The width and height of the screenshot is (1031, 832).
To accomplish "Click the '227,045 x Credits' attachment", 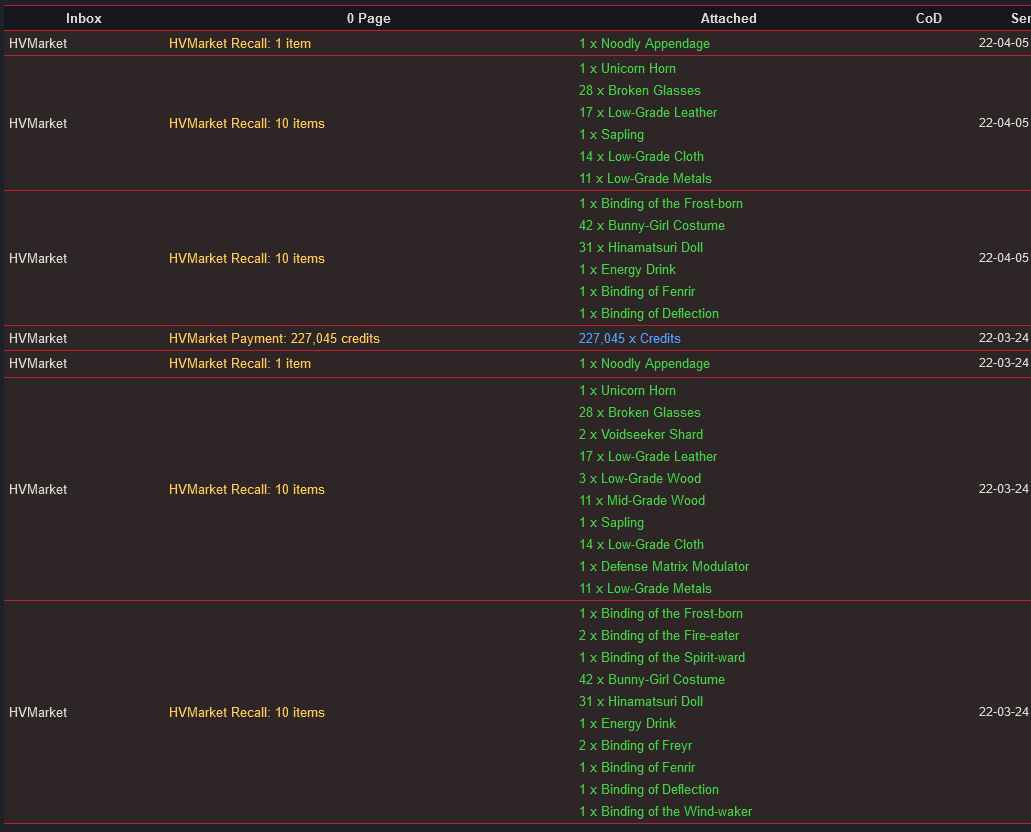I will [629, 338].
